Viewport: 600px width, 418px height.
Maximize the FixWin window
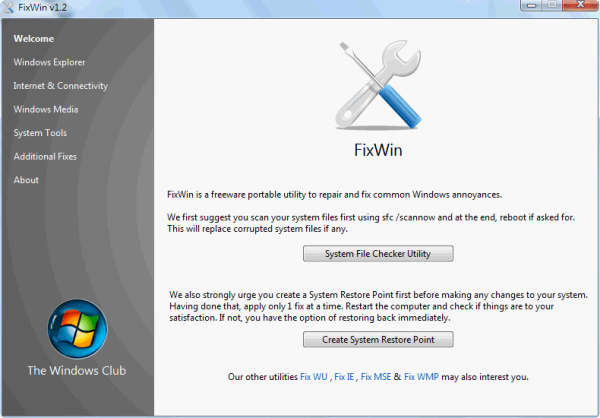pyautogui.click(x=552, y=5)
